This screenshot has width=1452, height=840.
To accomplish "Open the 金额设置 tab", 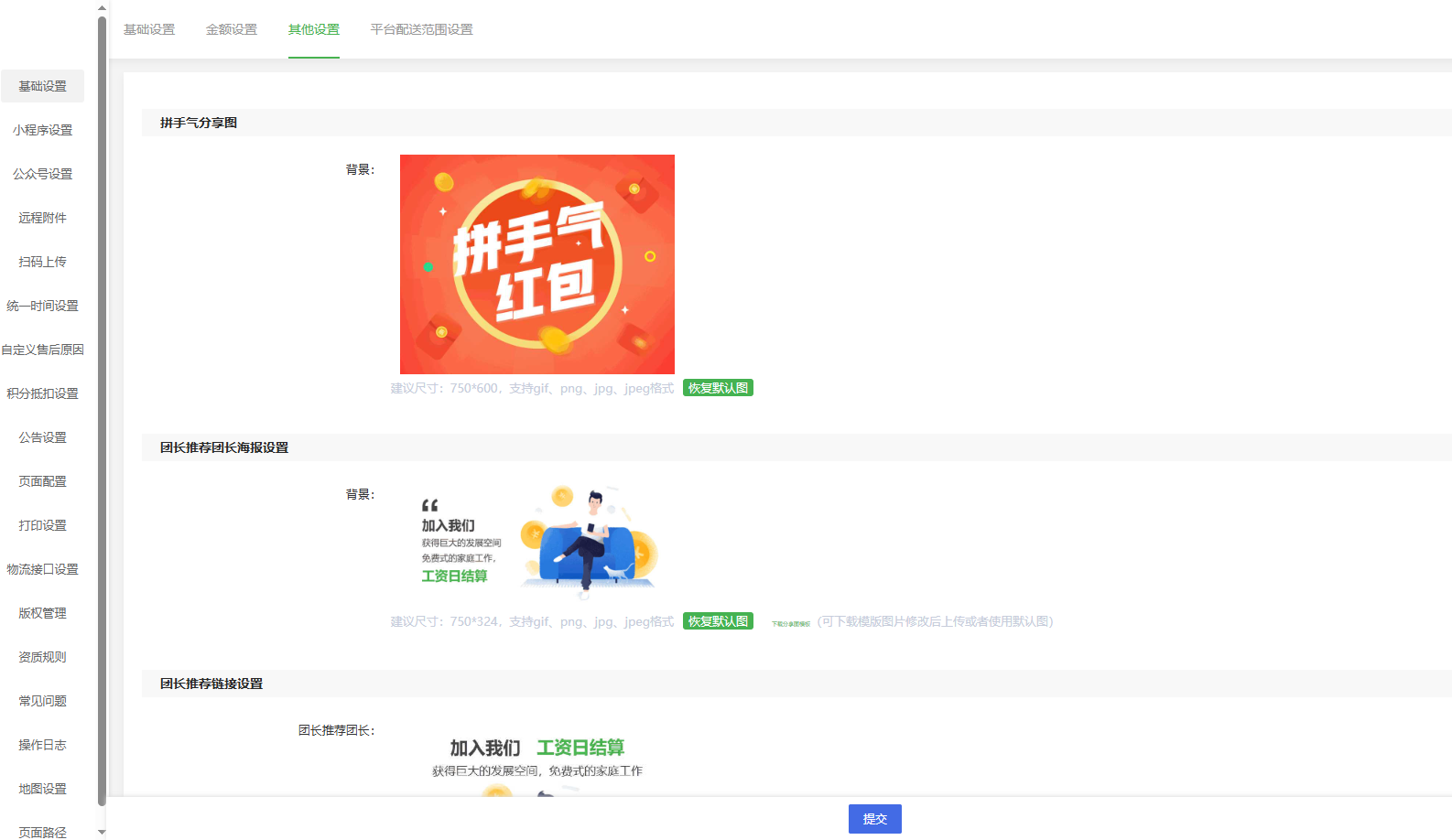I will (x=232, y=29).
